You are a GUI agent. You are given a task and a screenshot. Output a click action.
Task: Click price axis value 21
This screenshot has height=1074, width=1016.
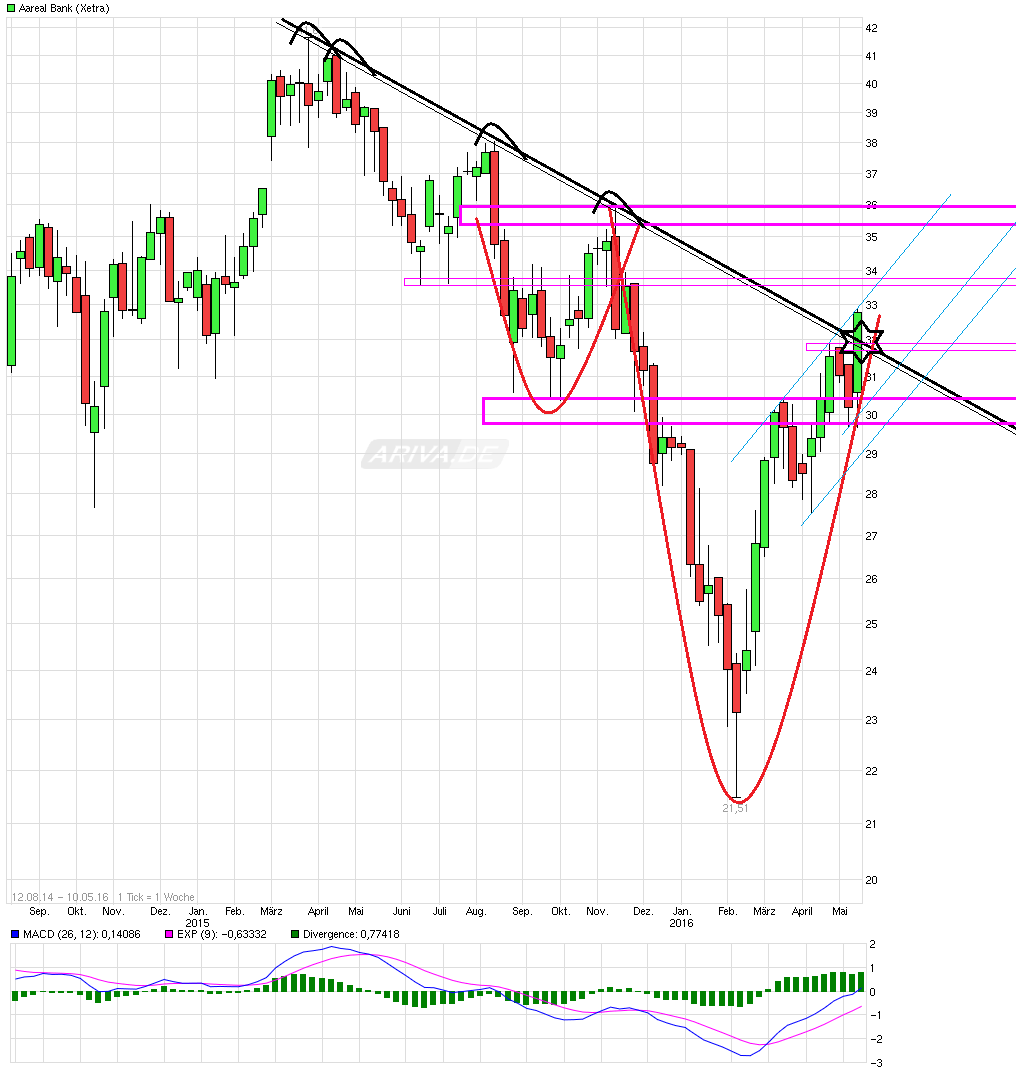pos(871,824)
